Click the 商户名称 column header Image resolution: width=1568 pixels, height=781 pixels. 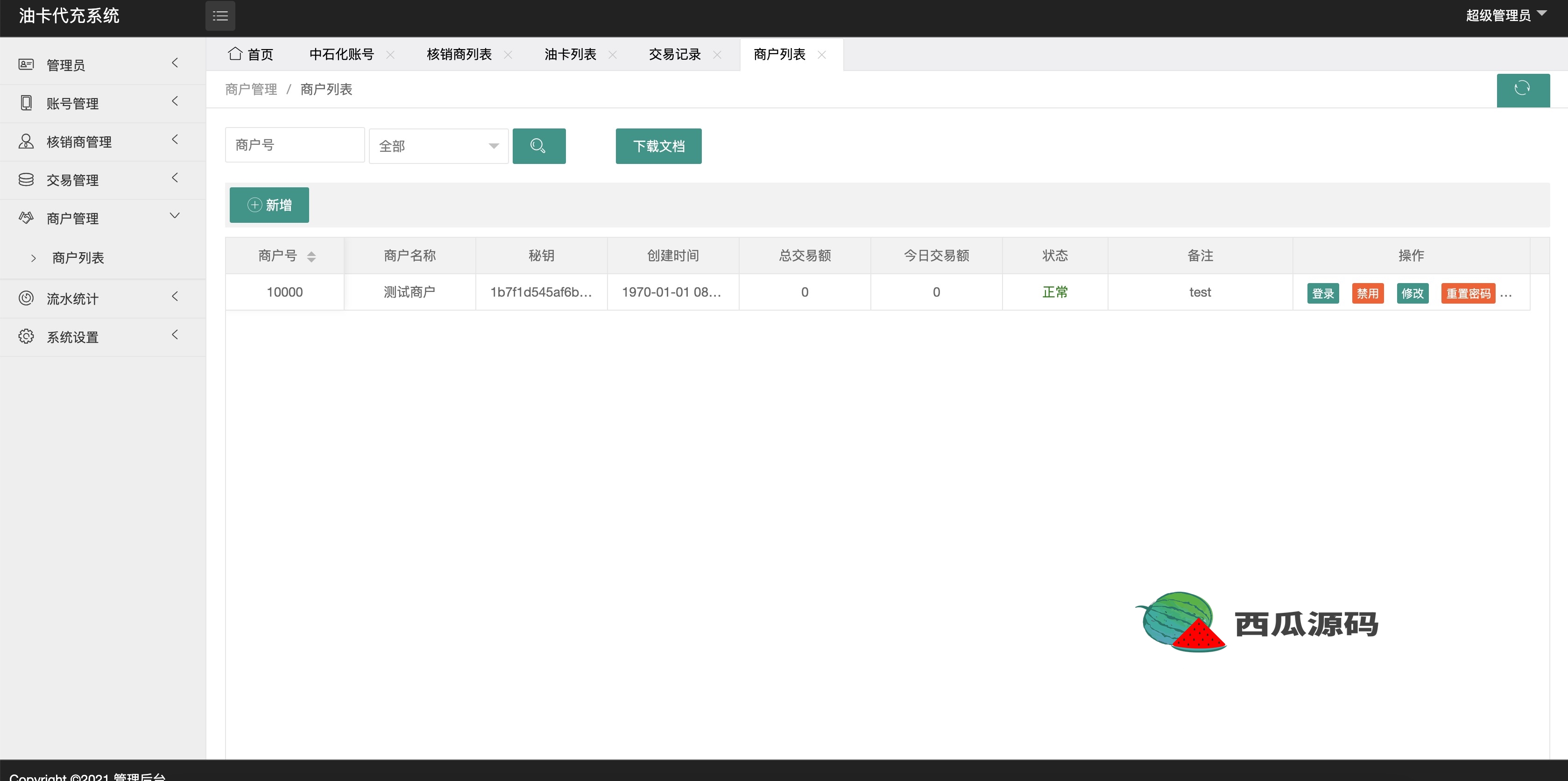(x=410, y=256)
